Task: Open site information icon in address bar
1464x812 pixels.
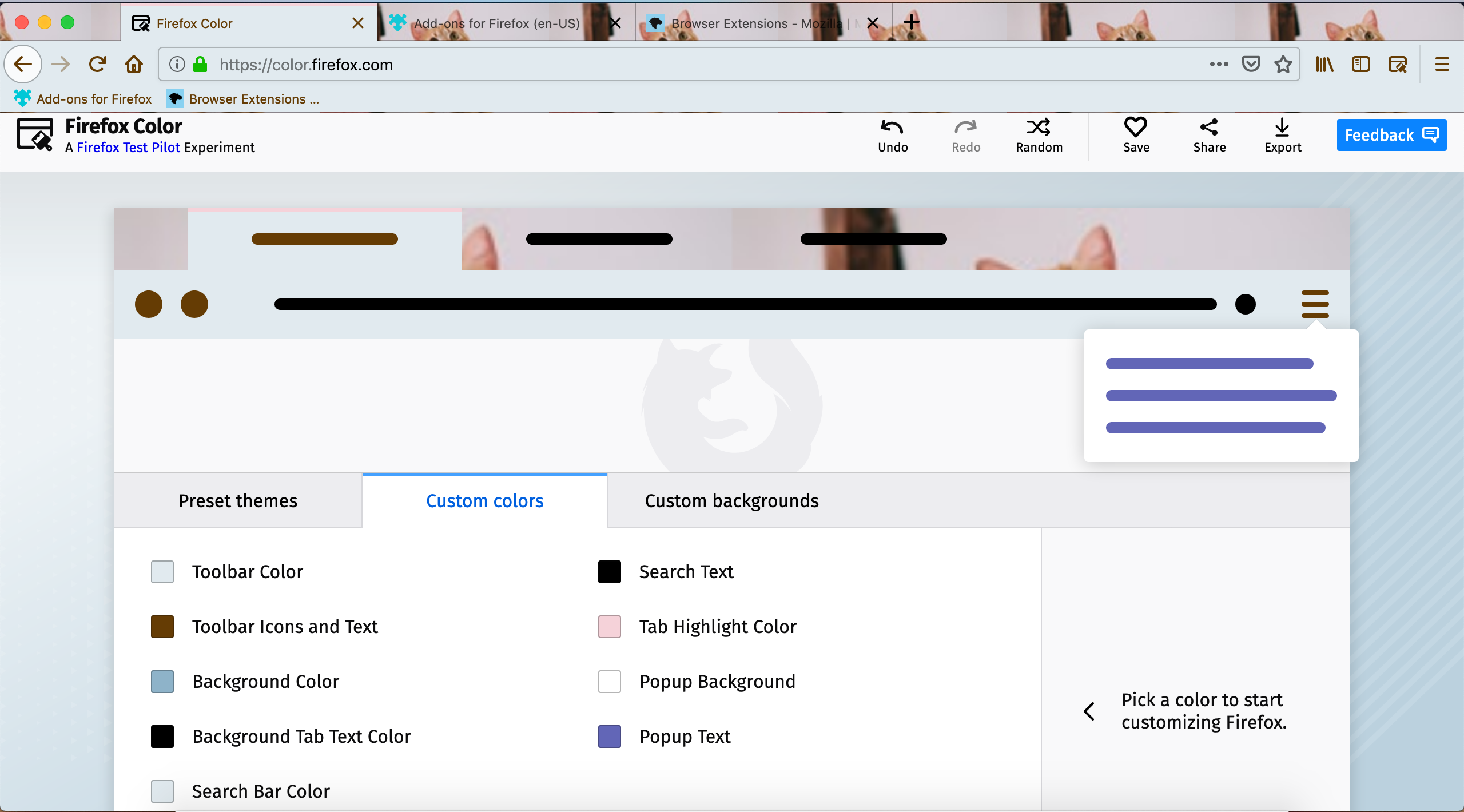Action: (x=177, y=64)
